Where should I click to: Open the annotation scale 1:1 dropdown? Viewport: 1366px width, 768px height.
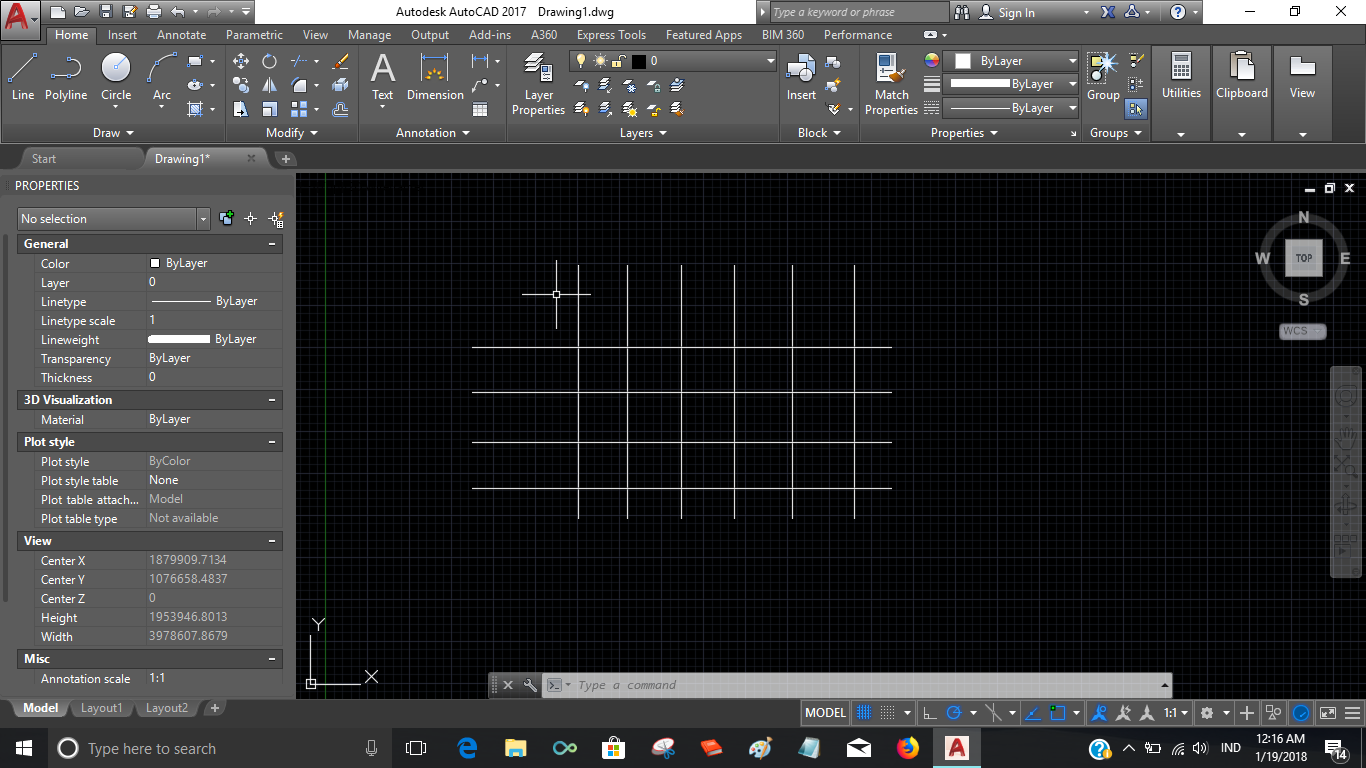pyautogui.click(x=1176, y=713)
